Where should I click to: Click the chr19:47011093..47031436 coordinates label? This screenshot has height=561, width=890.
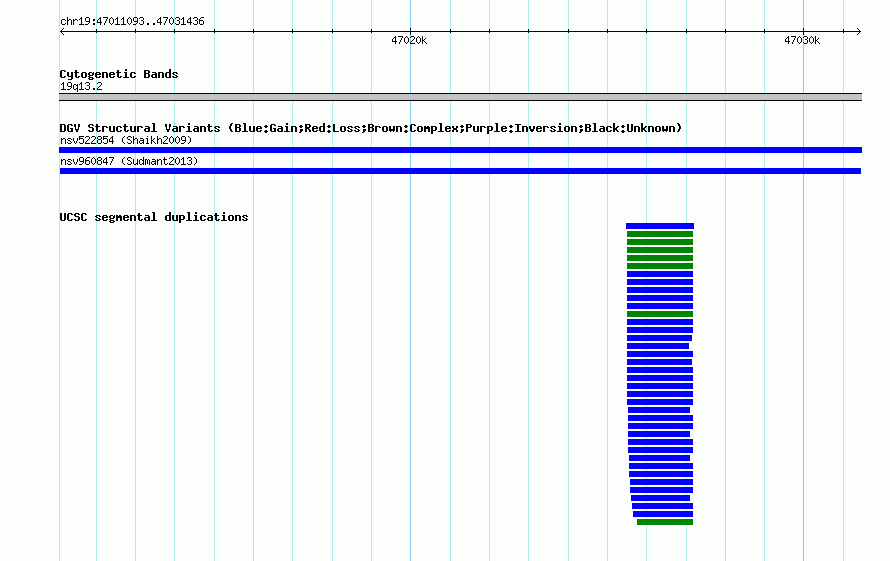pyautogui.click(x=132, y=21)
